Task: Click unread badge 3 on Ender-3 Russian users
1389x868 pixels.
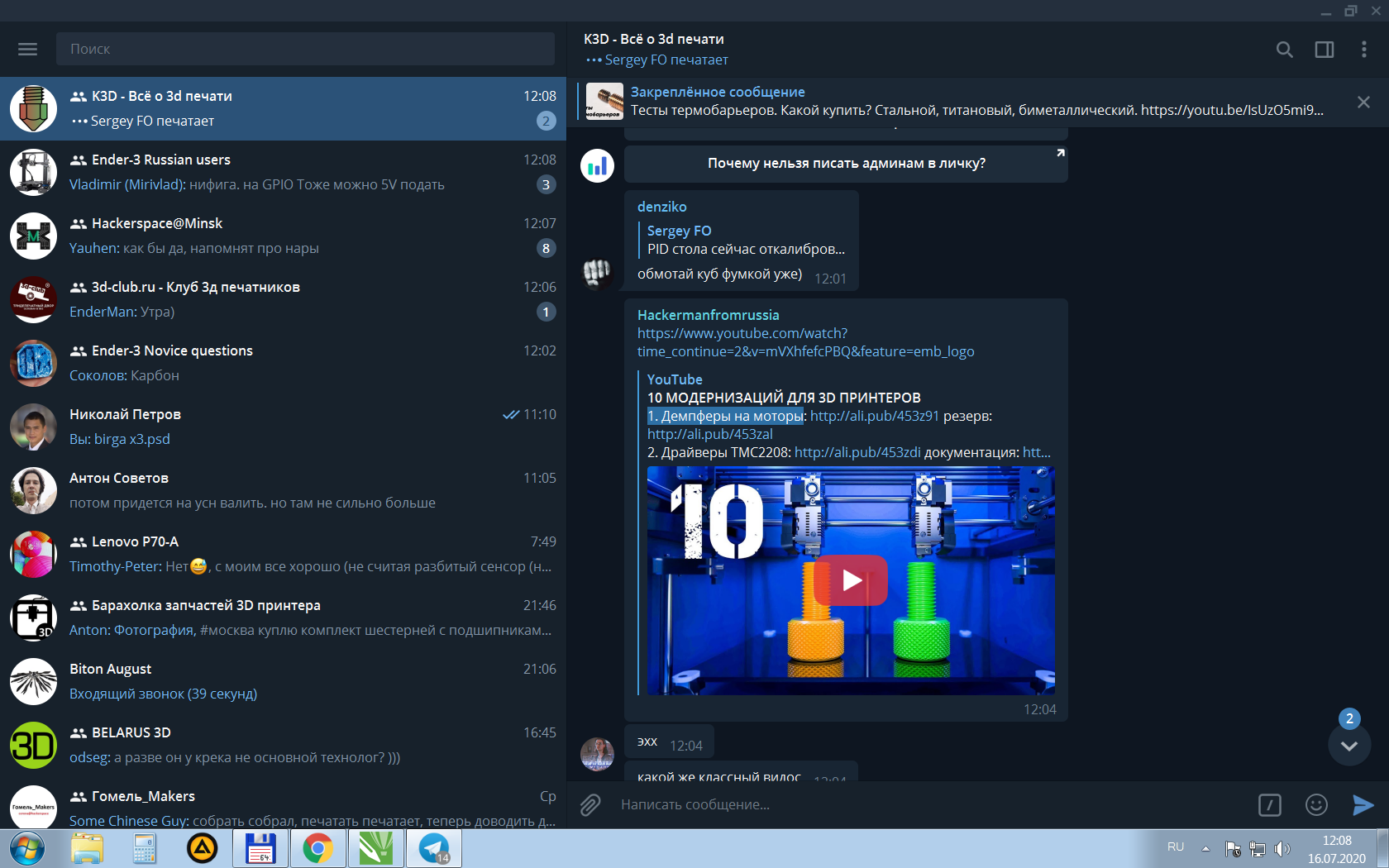Action: click(x=546, y=184)
